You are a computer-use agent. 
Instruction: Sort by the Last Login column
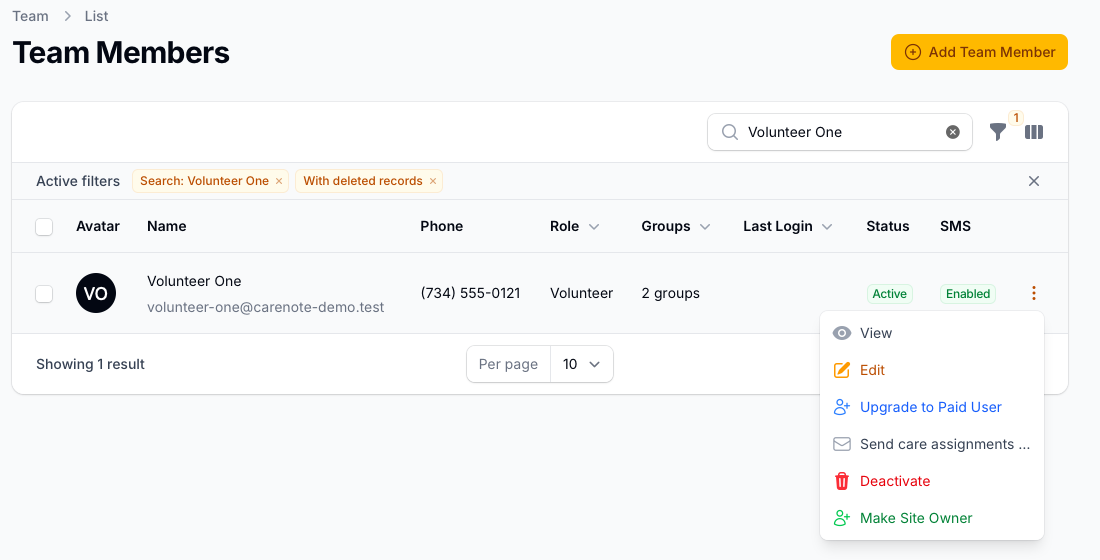[x=788, y=227]
